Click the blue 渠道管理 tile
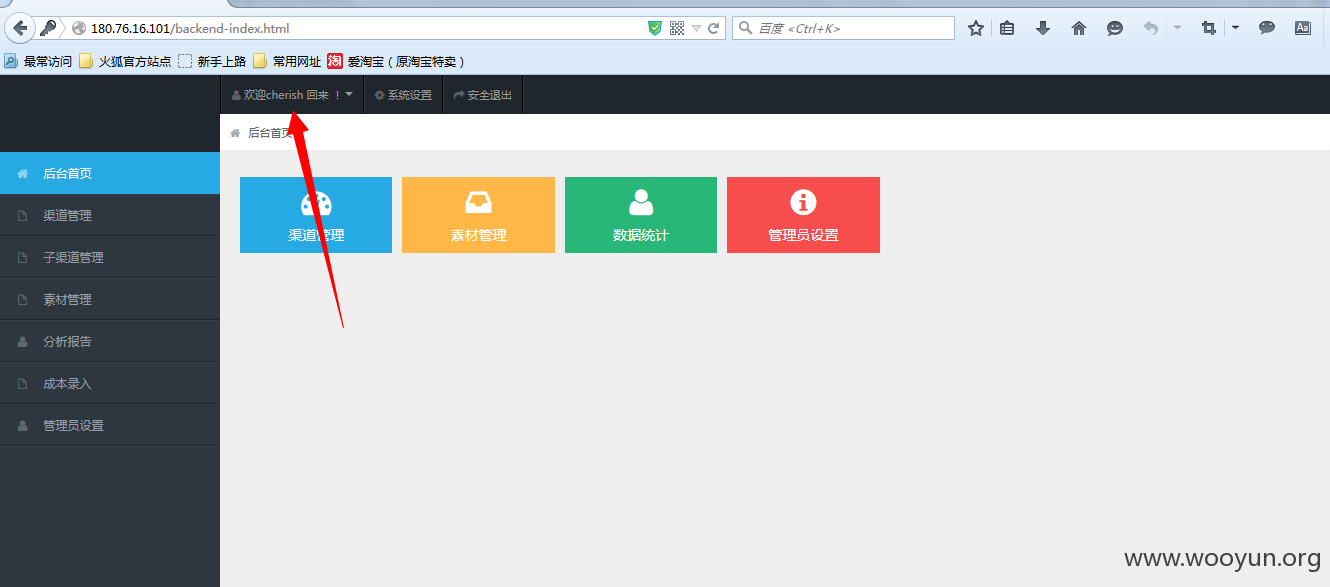The image size is (1330, 587). [316, 215]
